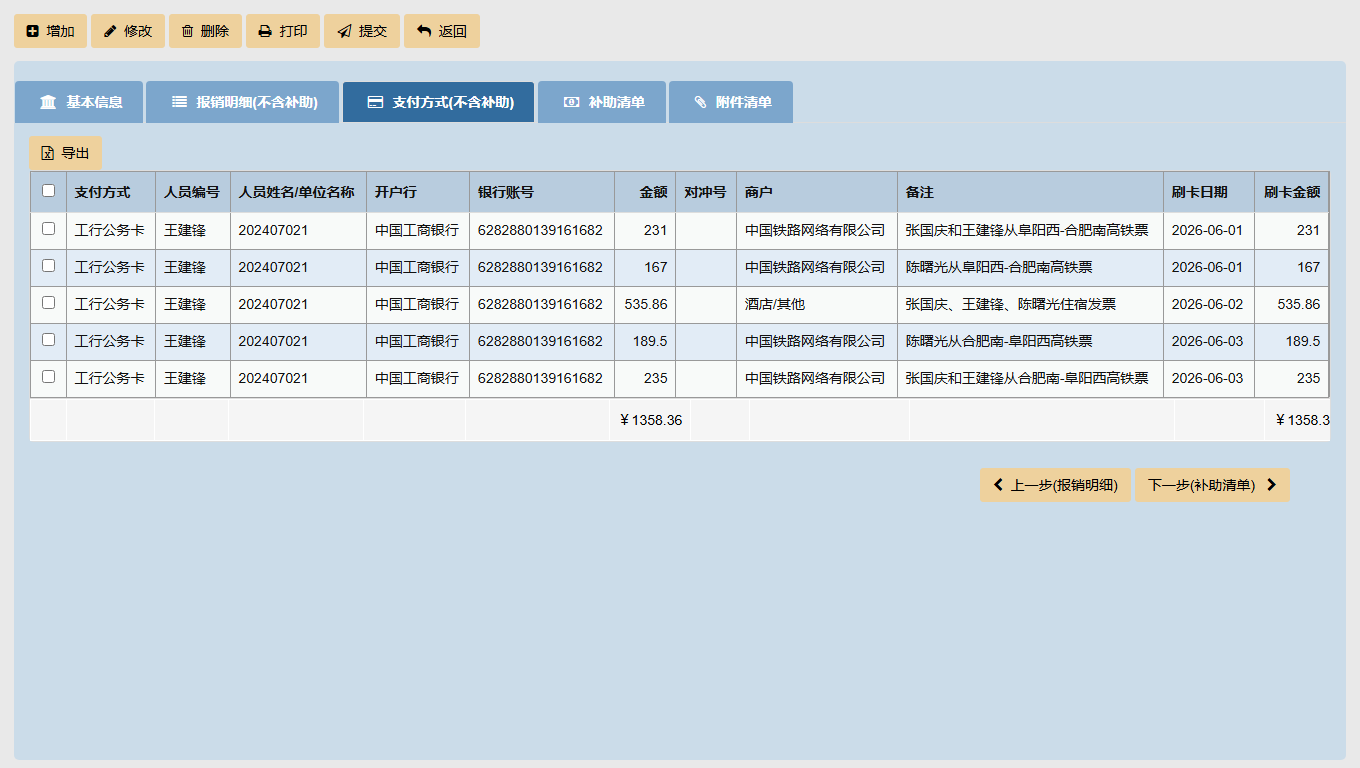Check the row with amount 231
The width and height of the screenshot is (1360, 768).
(x=48, y=229)
